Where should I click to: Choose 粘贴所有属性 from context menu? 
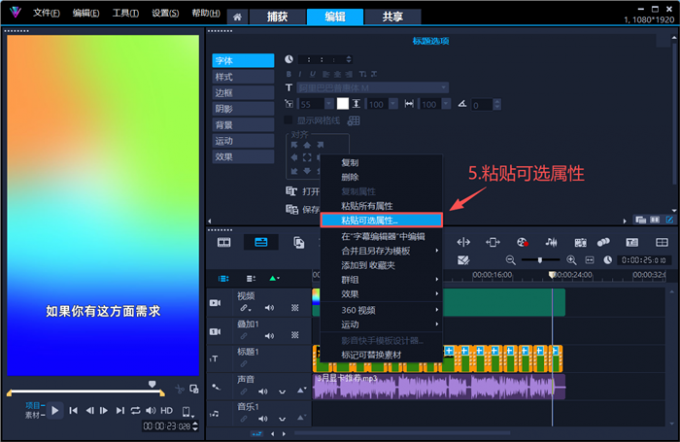click(381, 206)
